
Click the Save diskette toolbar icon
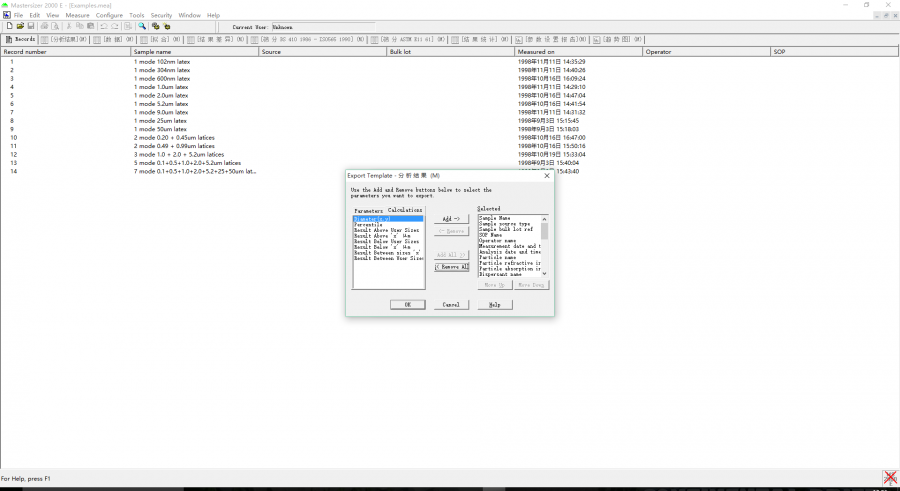click(31, 26)
